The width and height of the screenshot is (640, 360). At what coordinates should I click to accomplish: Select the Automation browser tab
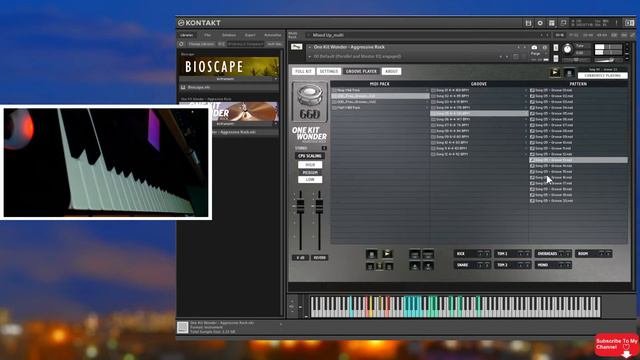[272, 35]
